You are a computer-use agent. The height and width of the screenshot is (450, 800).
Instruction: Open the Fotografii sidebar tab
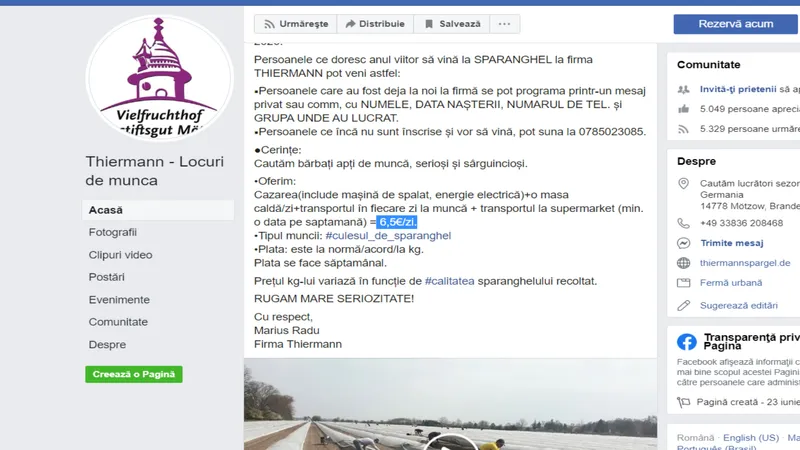click(x=112, y=232)
